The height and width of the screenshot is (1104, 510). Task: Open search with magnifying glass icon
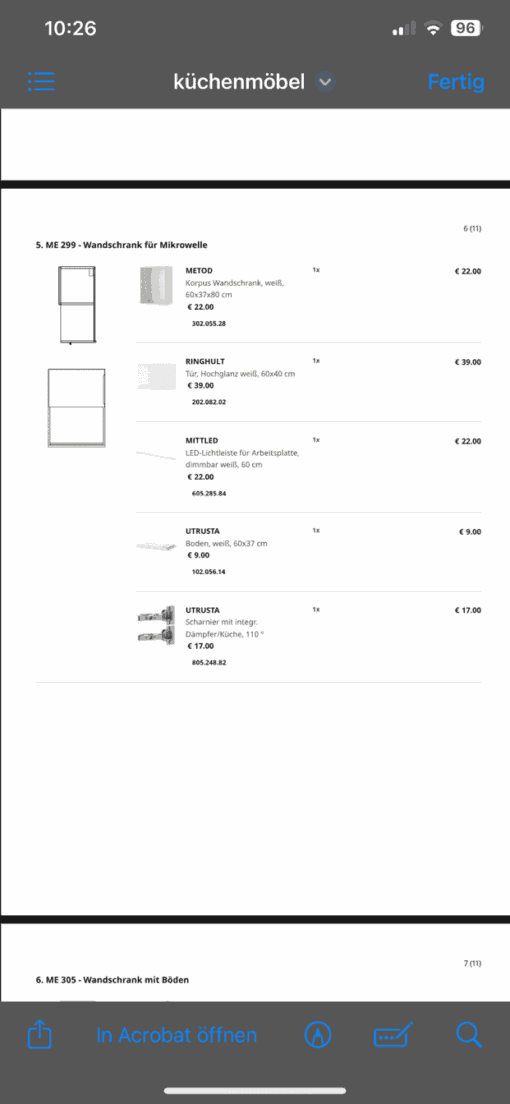(468, 1035)
